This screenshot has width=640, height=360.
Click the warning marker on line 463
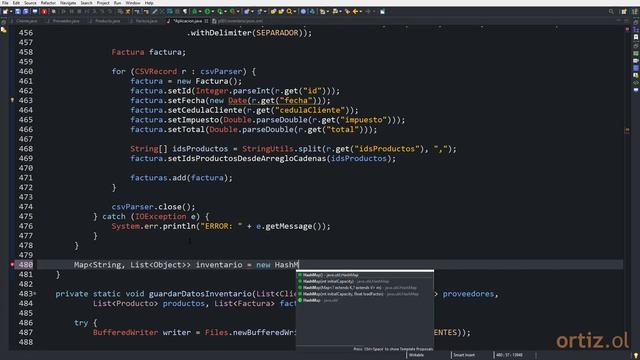12,100
